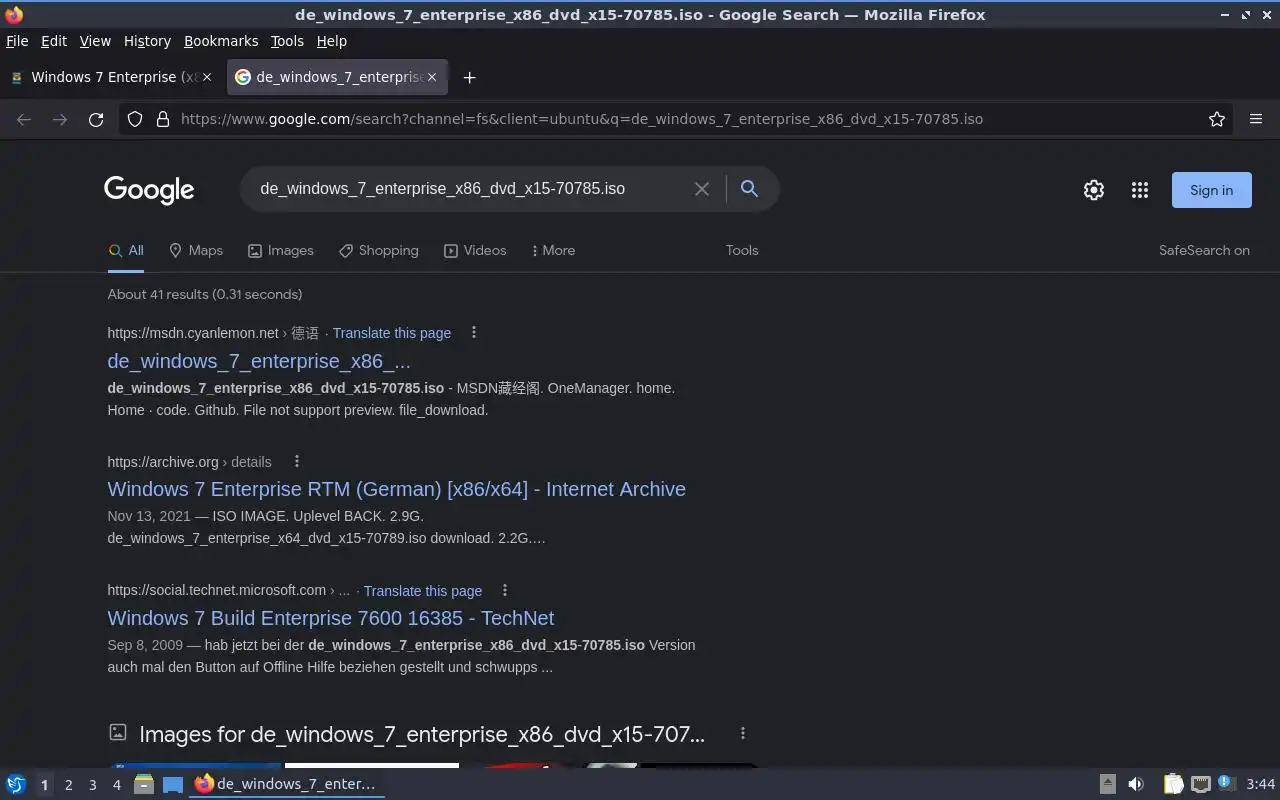Open options for msdn.cyanlemon.net result
1280x800 pixels.
pos(474,332)
